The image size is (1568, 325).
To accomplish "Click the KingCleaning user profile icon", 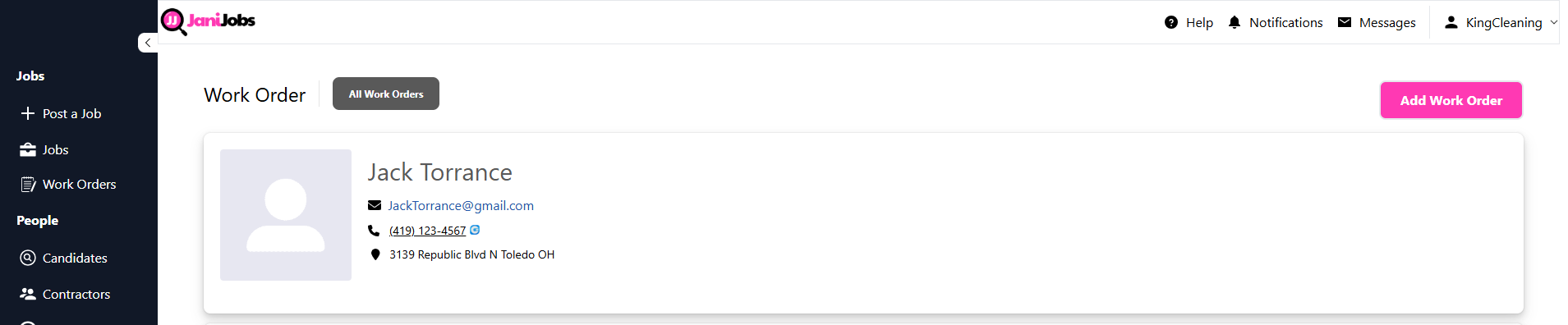I will click(x=1451, y=22).
